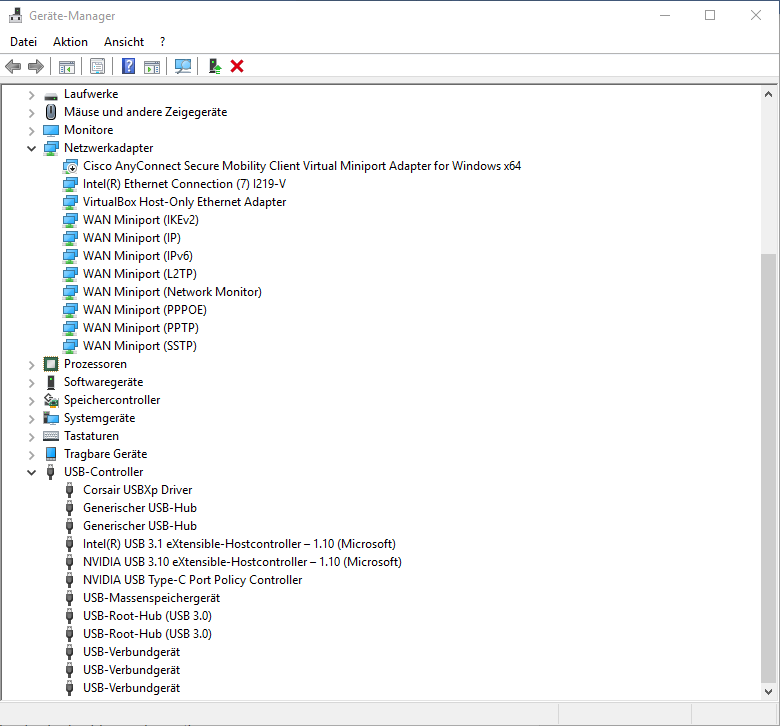The height and width of the screenshot is (726, 780).
Task: Select WAN Miniport (IKEv2)
Action: pos(141,220)
